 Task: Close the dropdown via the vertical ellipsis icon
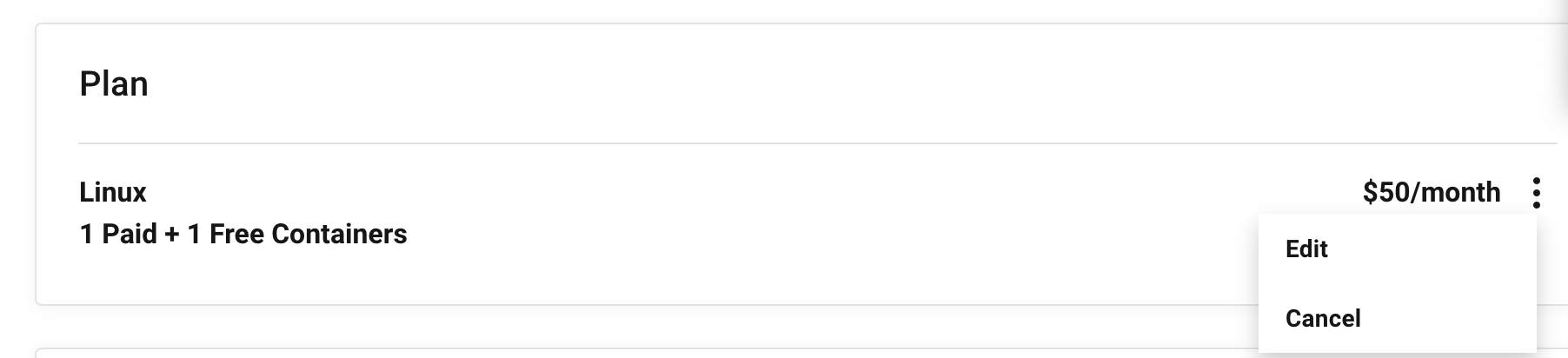tap(1536, 192)
